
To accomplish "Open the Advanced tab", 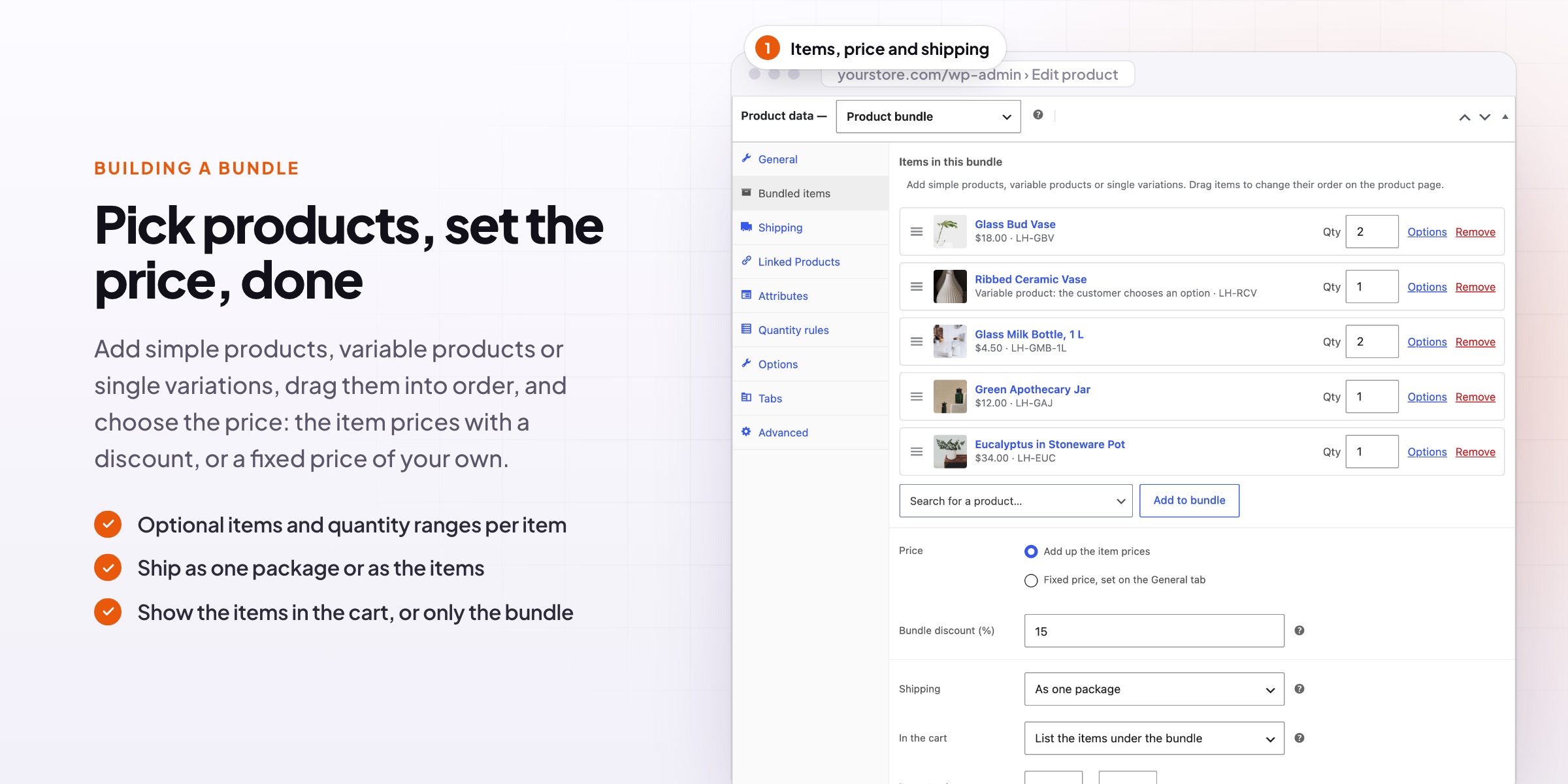I will pyautogui.click(x=810, y=433).
